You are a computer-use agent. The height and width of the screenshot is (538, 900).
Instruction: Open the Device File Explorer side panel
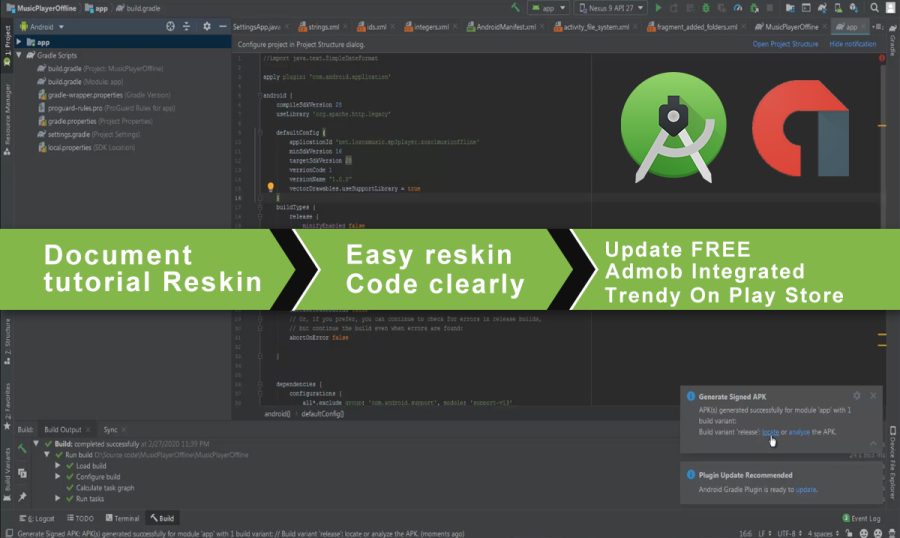tap(893, 463)
